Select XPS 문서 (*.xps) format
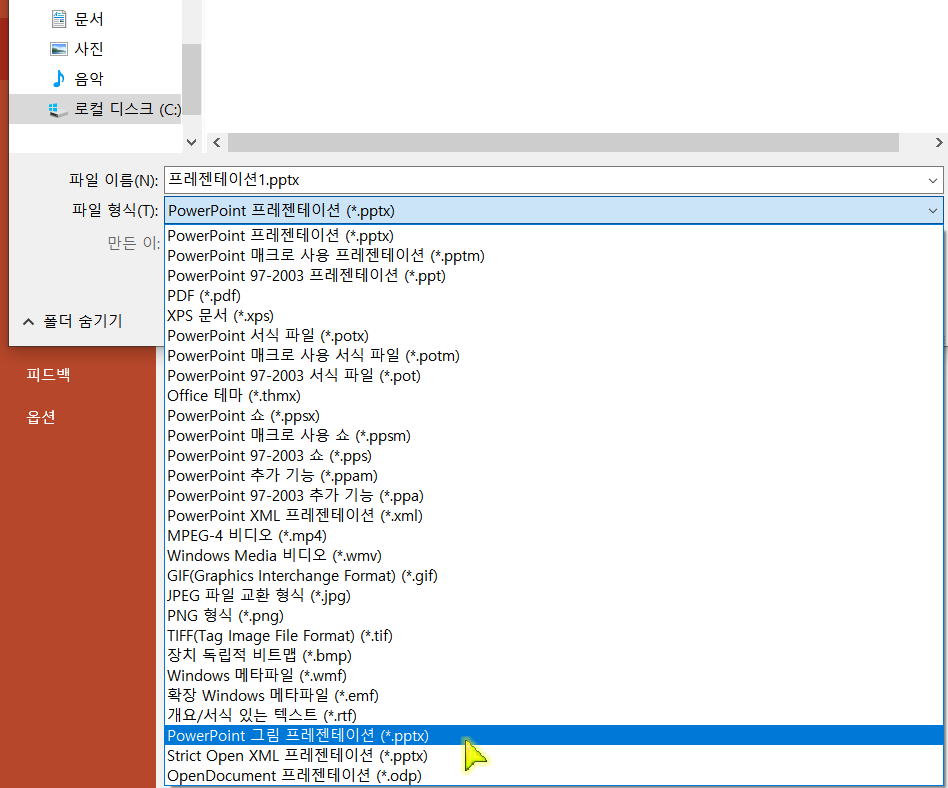This screenshot has width=948, height=788. 554,316
